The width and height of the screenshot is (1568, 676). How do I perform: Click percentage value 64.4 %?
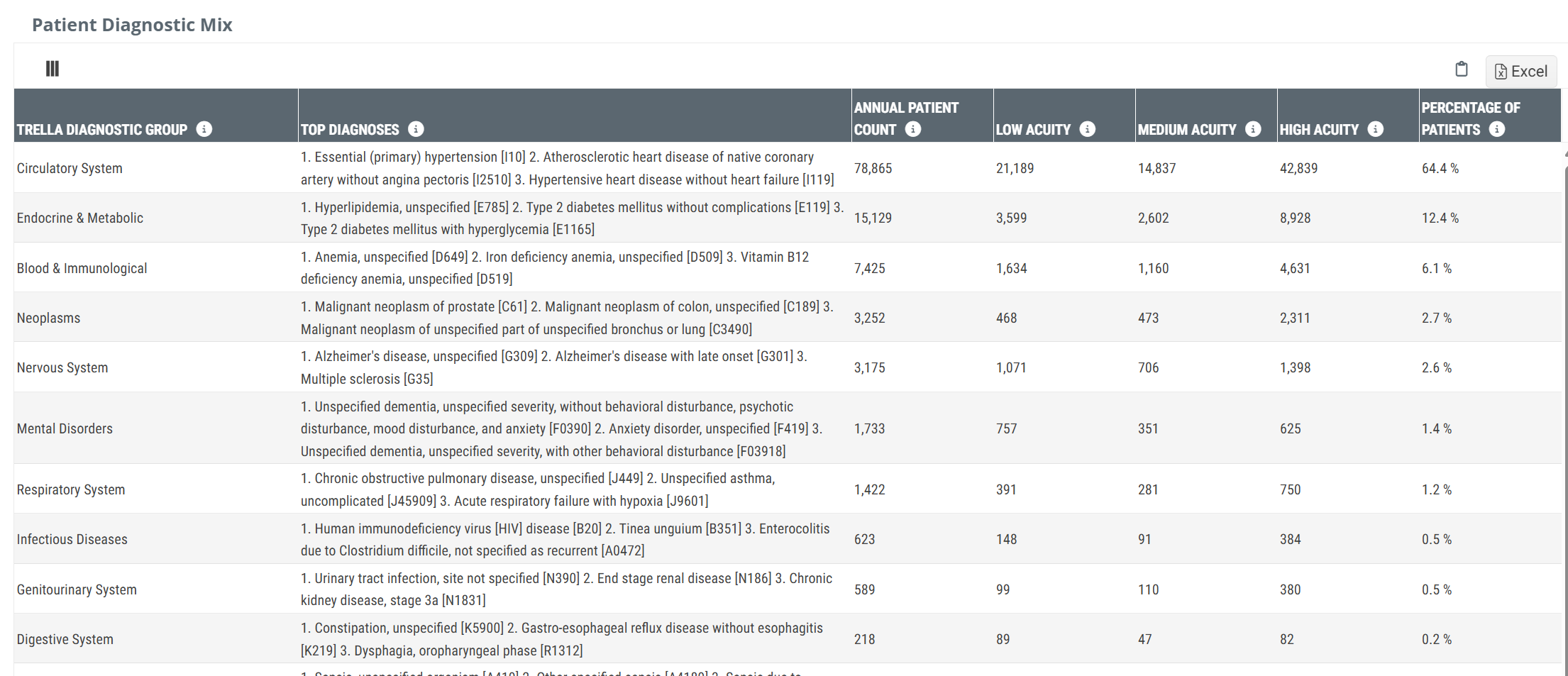[x=1440, y=168]
